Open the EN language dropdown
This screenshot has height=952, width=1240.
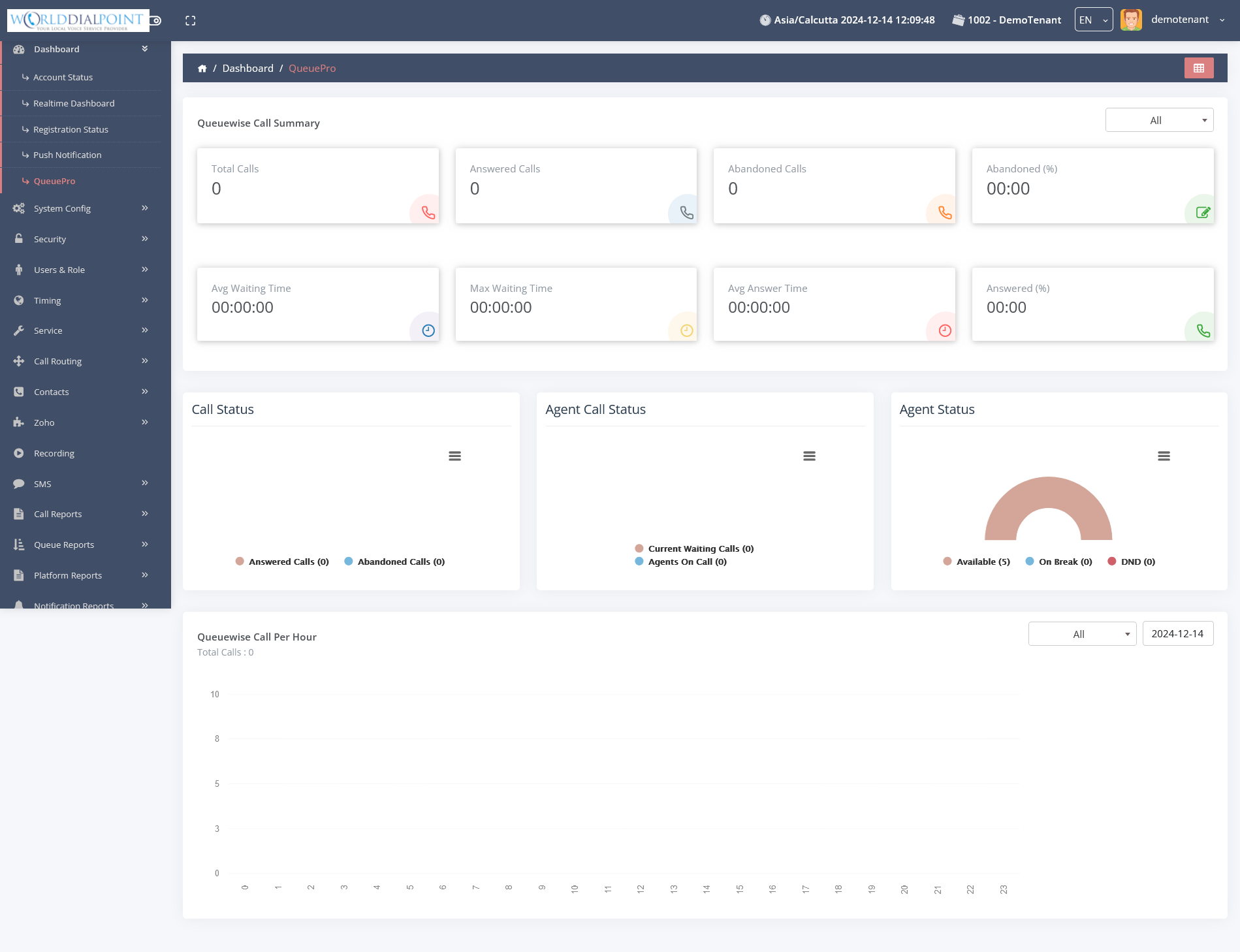pos(1093,20)
